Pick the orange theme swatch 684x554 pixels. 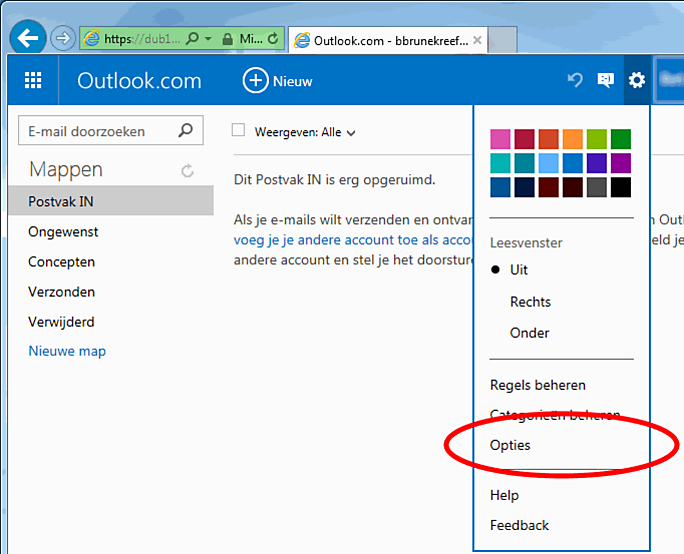coord(572,139)
